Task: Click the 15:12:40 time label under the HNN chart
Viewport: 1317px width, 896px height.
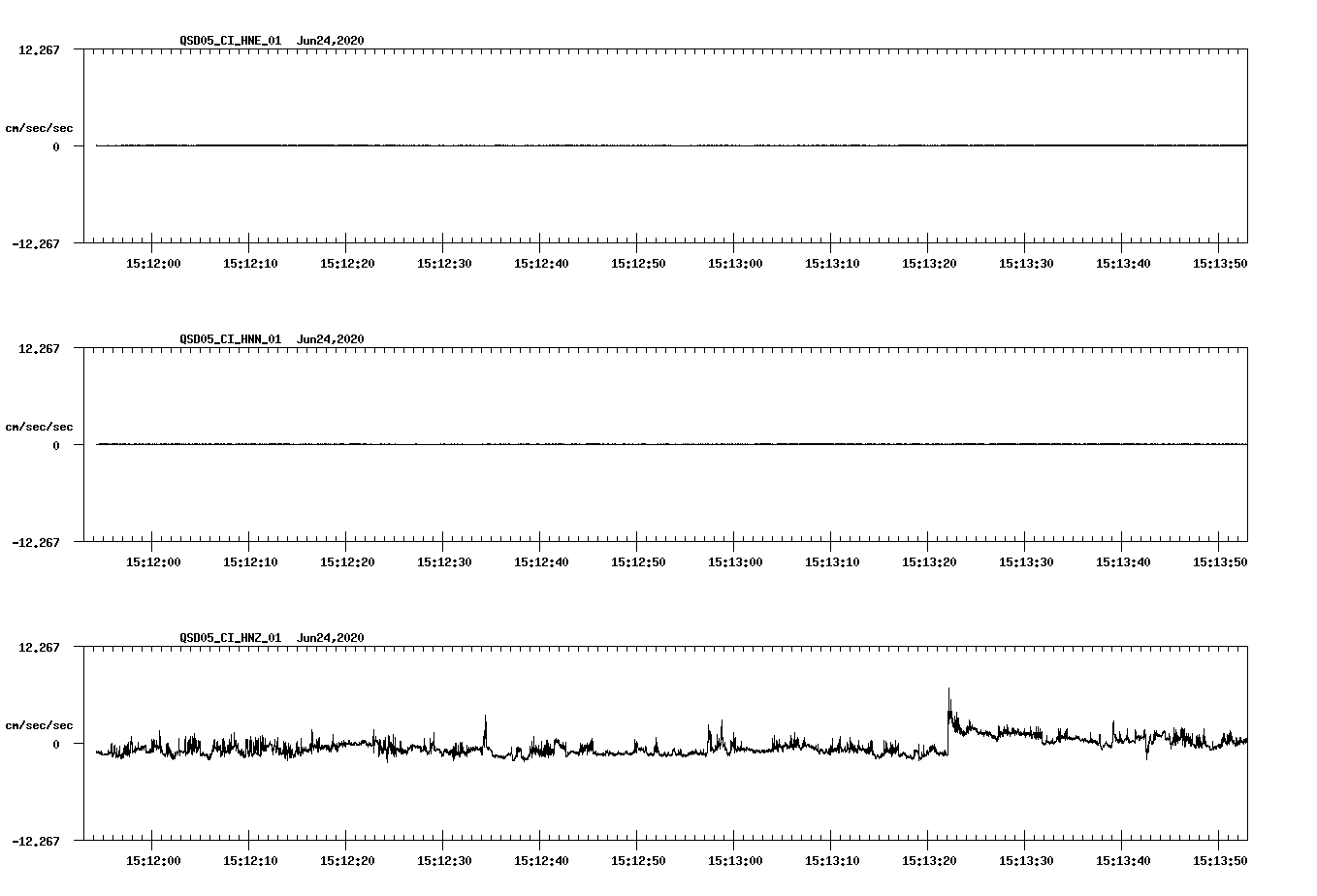Action: tap(541, 561)
